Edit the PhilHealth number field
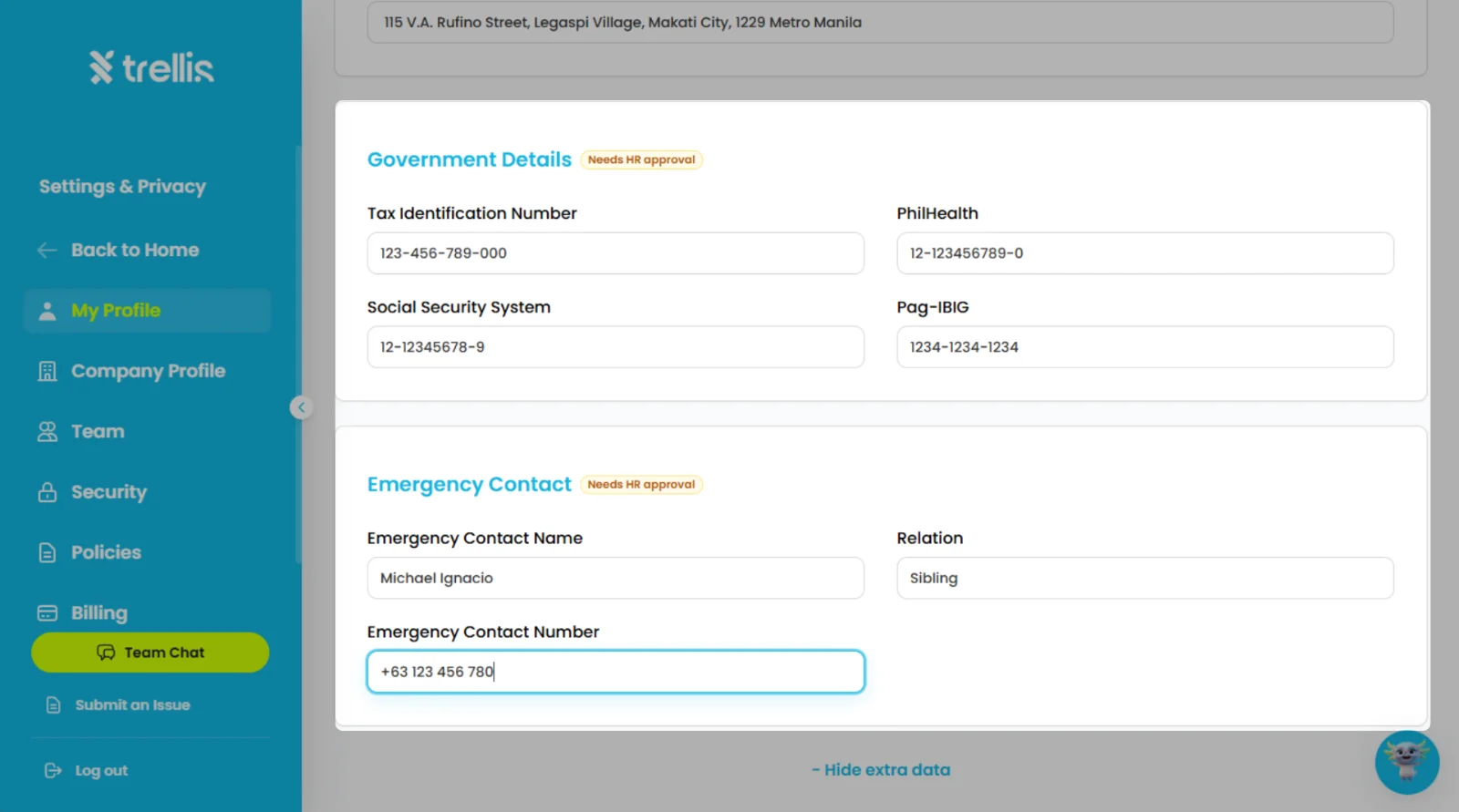The image size is (1459, 812). pos(1145,253)
